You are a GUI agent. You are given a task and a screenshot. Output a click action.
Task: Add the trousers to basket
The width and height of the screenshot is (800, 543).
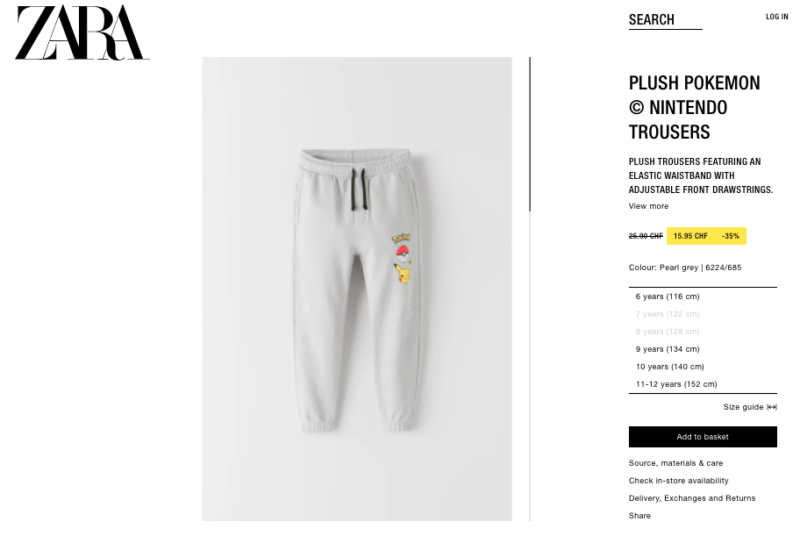pos(703,437)
